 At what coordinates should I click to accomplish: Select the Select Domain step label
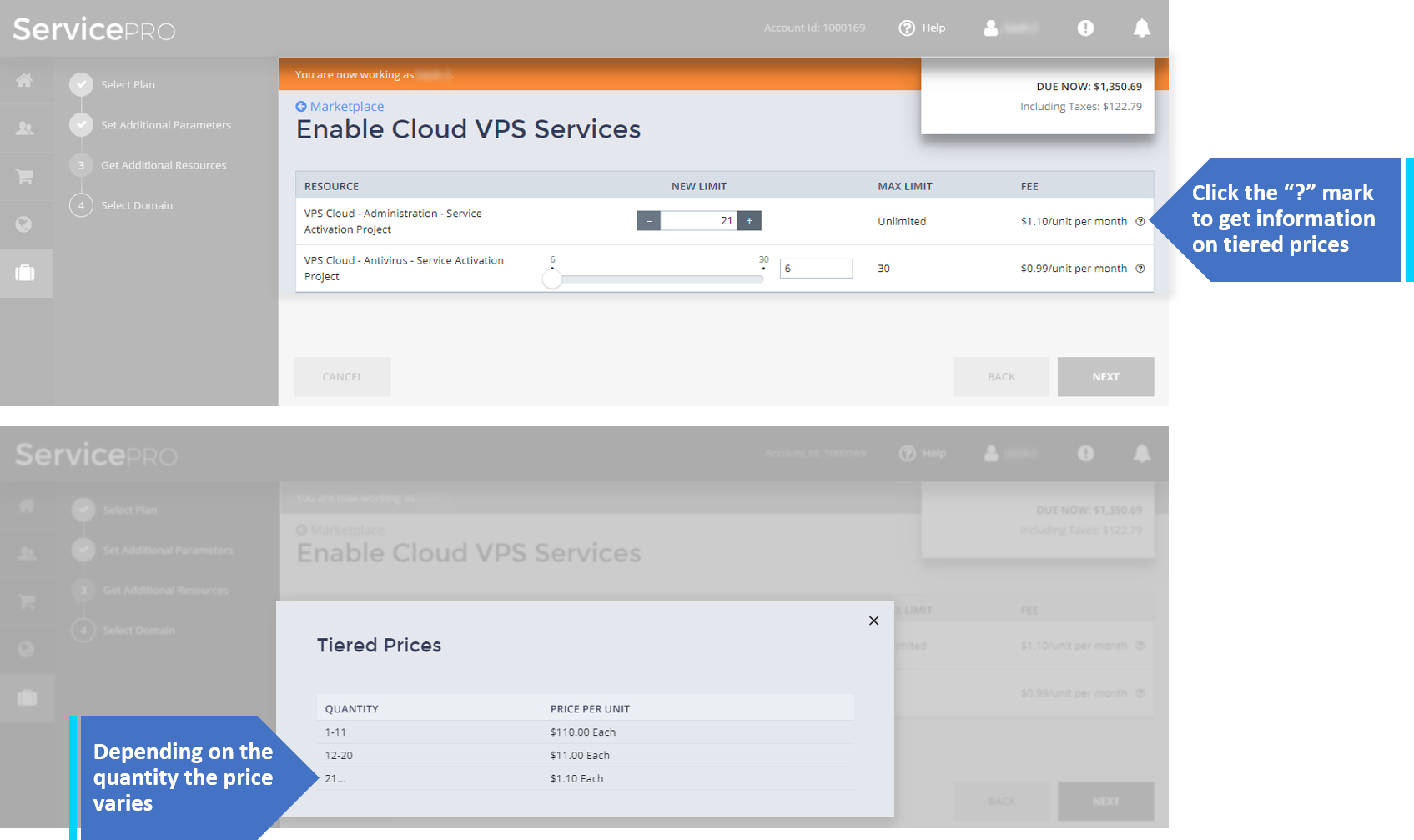click(137, 205)
